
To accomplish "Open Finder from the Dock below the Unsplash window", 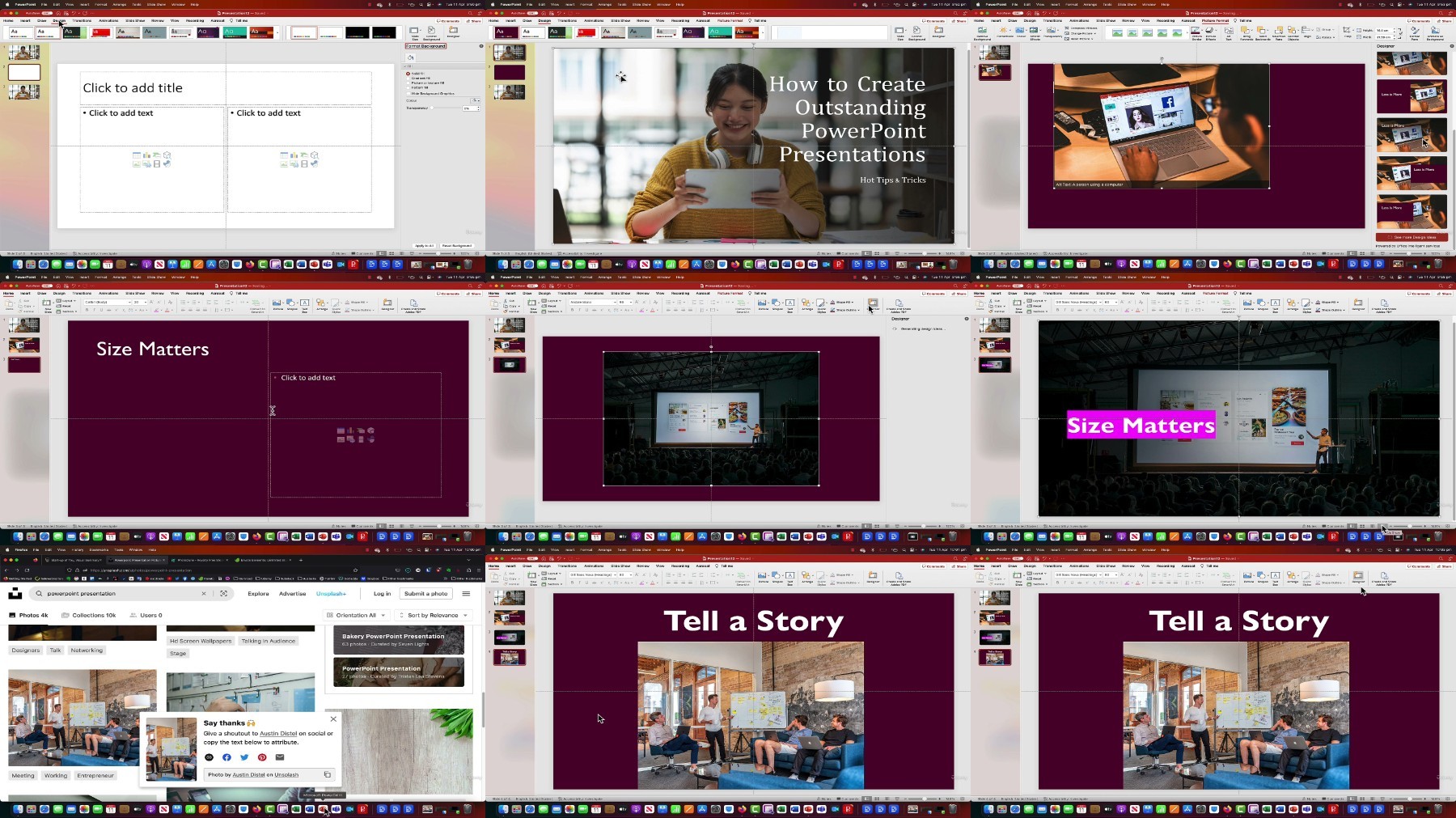I will [17, 809].
